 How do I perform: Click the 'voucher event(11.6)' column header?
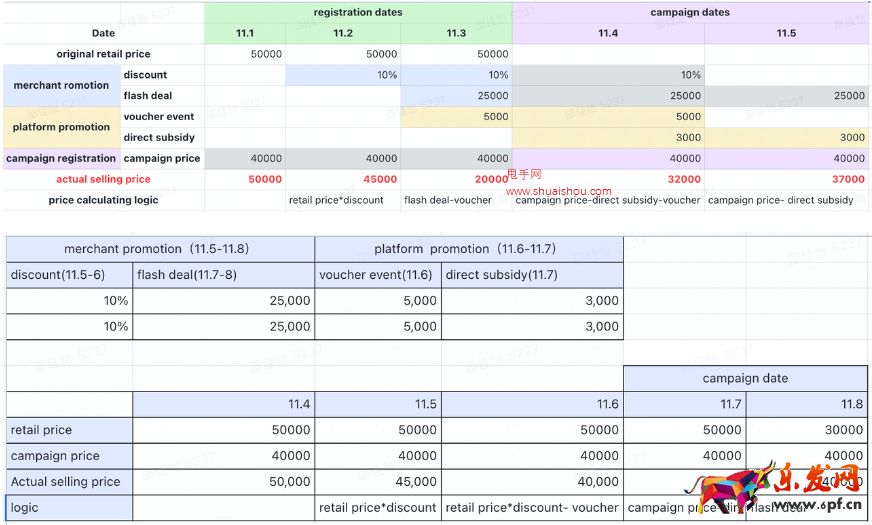[x=377, y=275]
